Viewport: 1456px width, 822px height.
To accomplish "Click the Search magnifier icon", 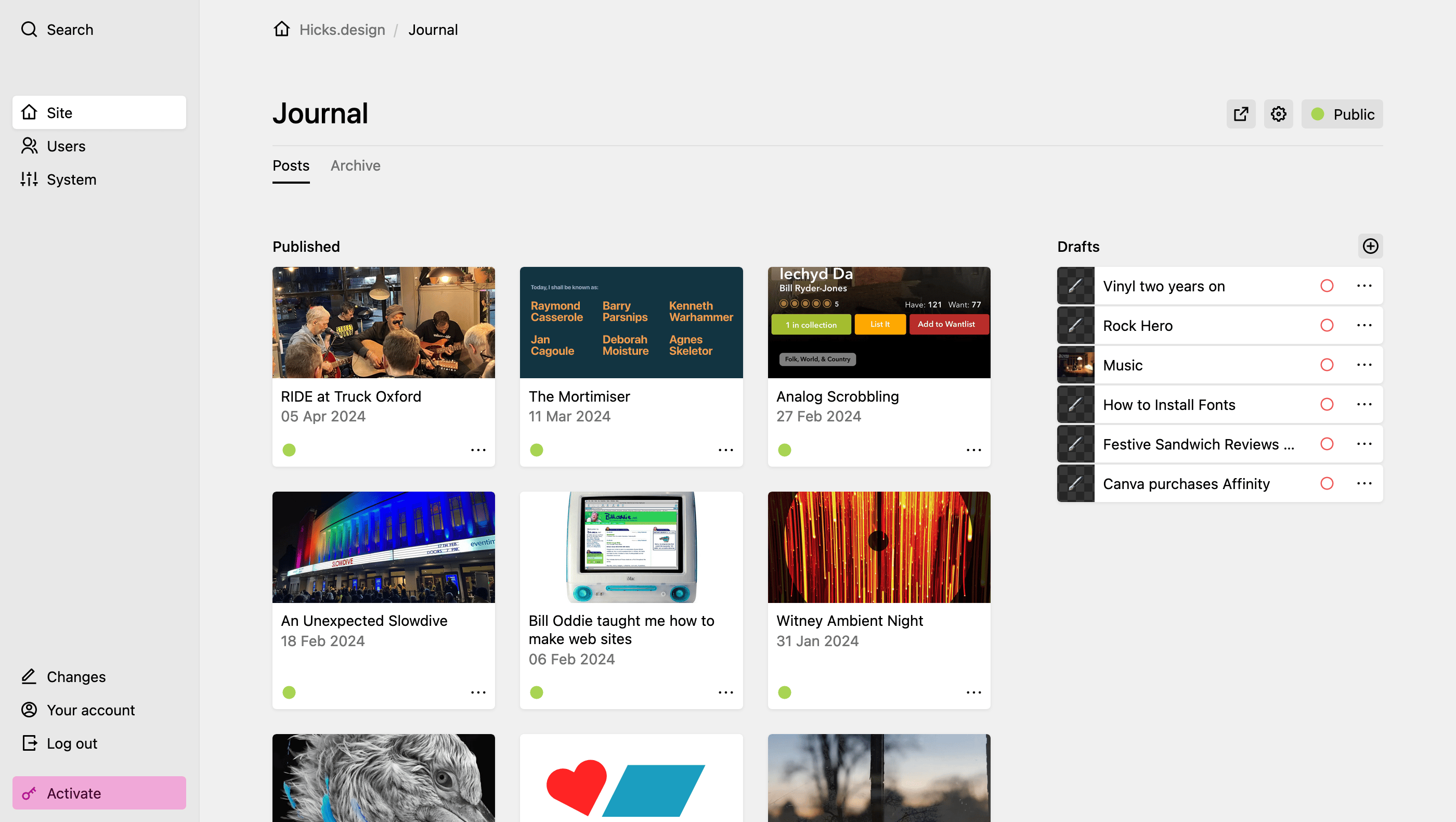I will (x=29, y=30).
